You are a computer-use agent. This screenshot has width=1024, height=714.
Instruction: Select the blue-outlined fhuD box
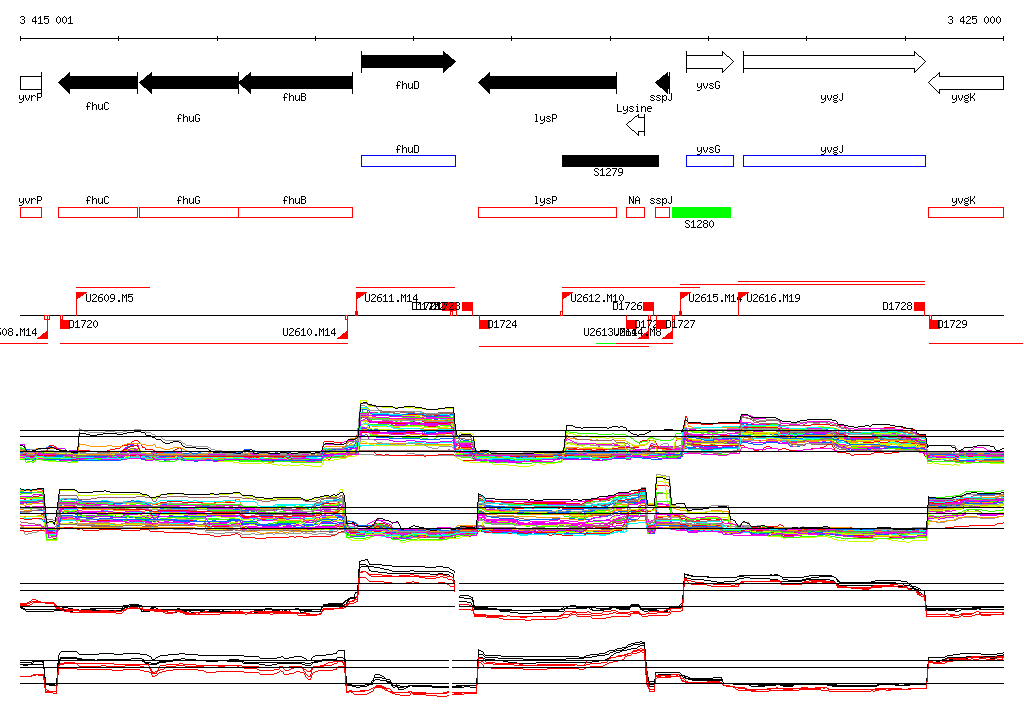click(408, 161)
